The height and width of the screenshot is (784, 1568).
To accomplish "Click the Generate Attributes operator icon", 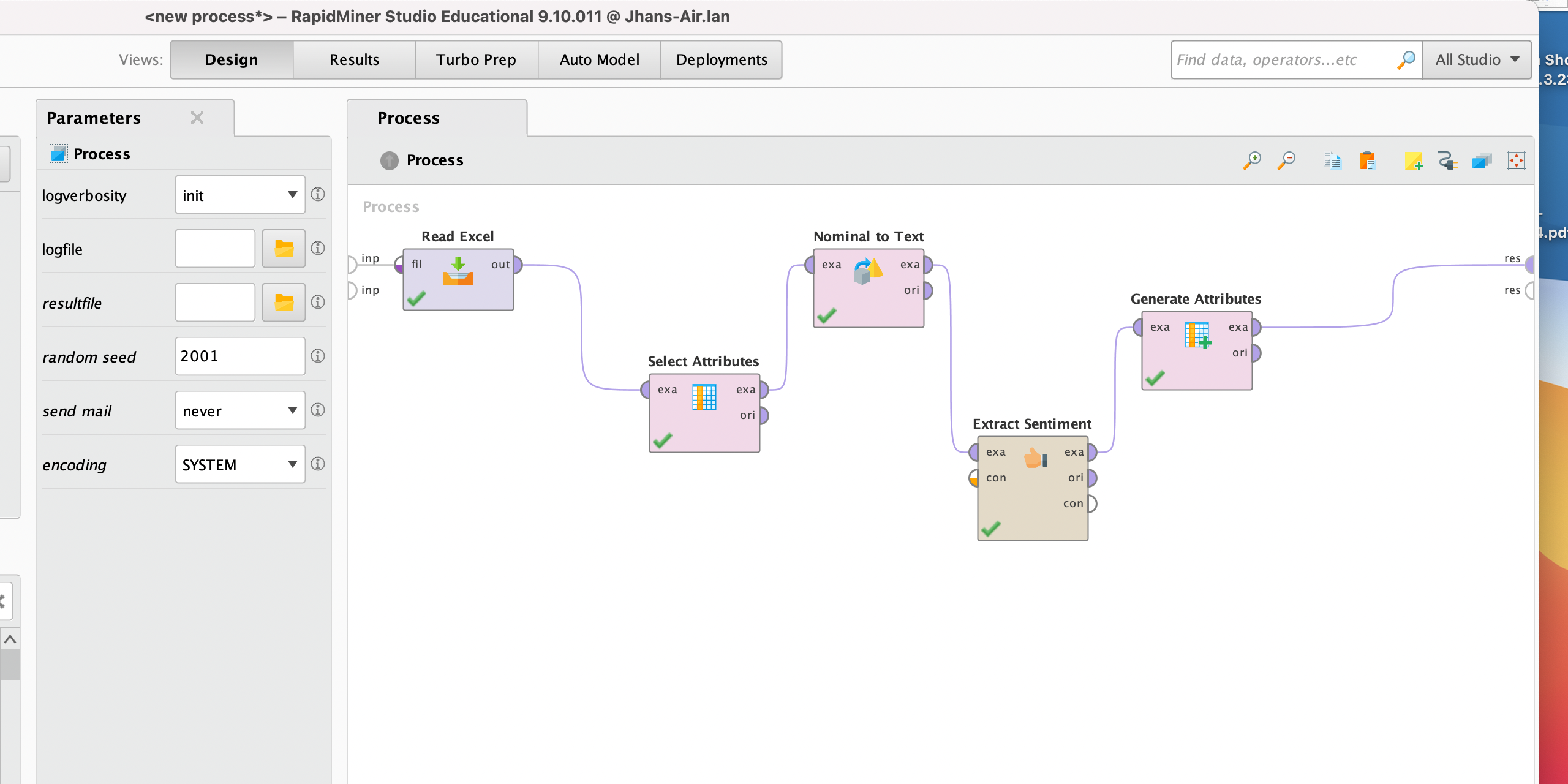I will [1197, 335].
